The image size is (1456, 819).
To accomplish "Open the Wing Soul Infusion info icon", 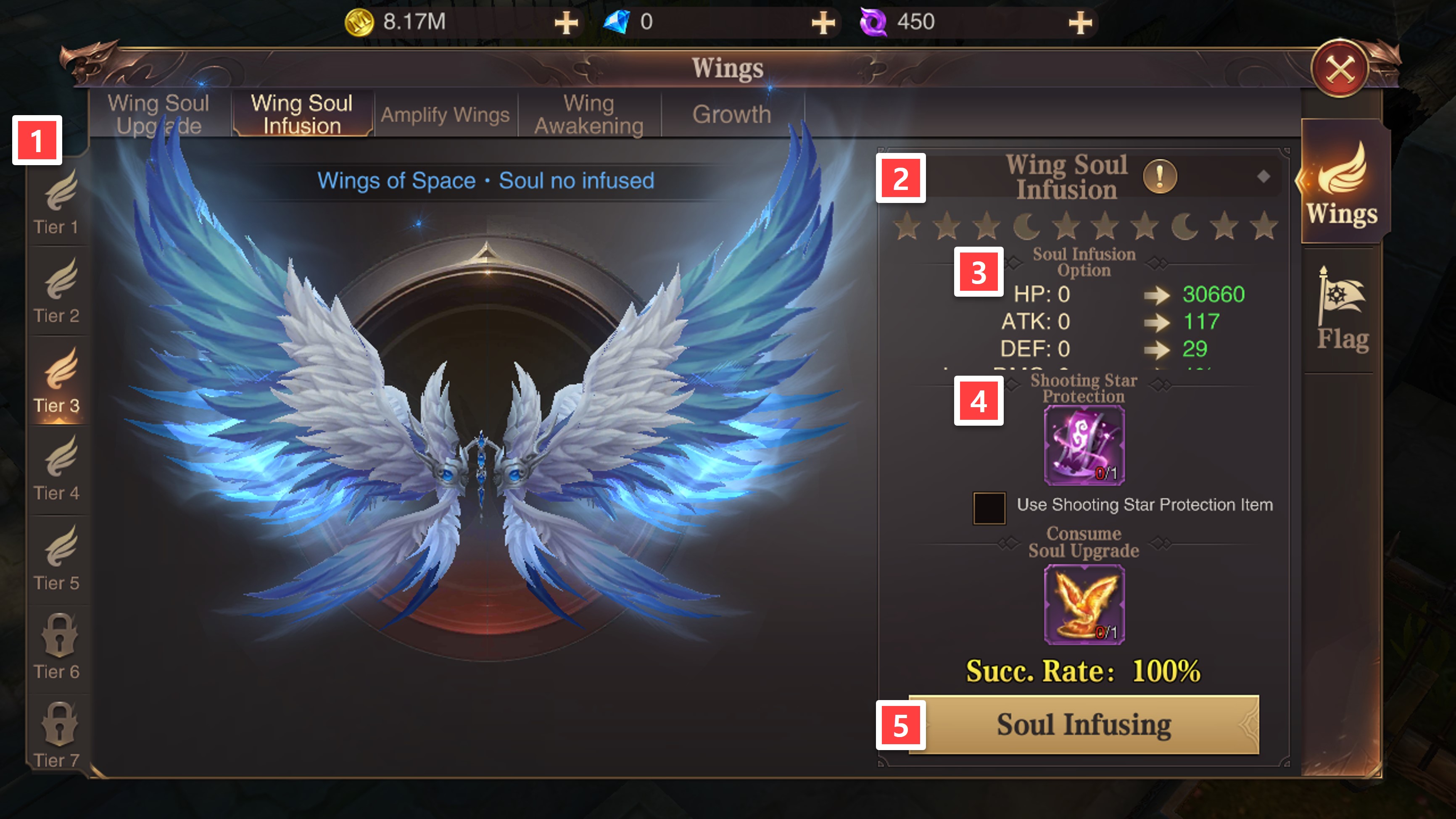I will click(1160, 177).
